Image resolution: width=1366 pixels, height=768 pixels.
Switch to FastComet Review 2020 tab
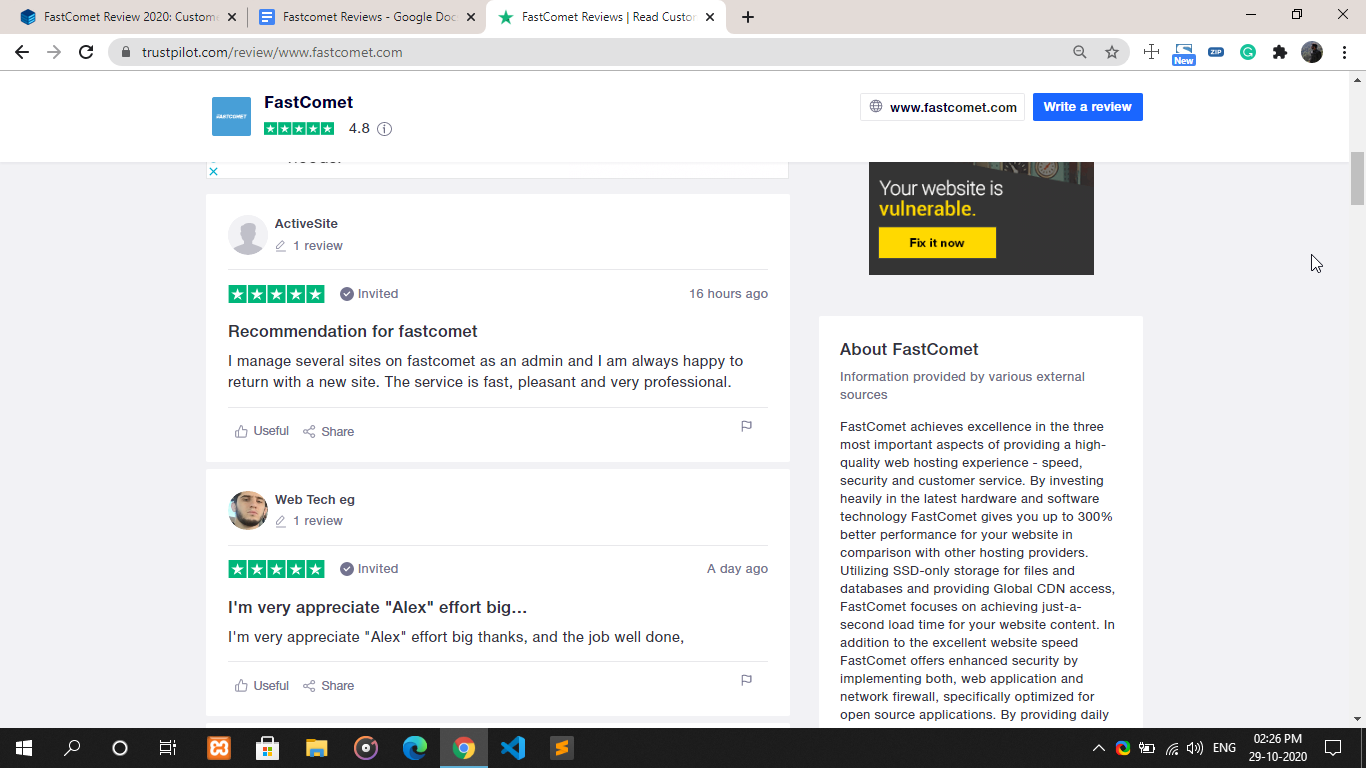(x=130, y=17)
